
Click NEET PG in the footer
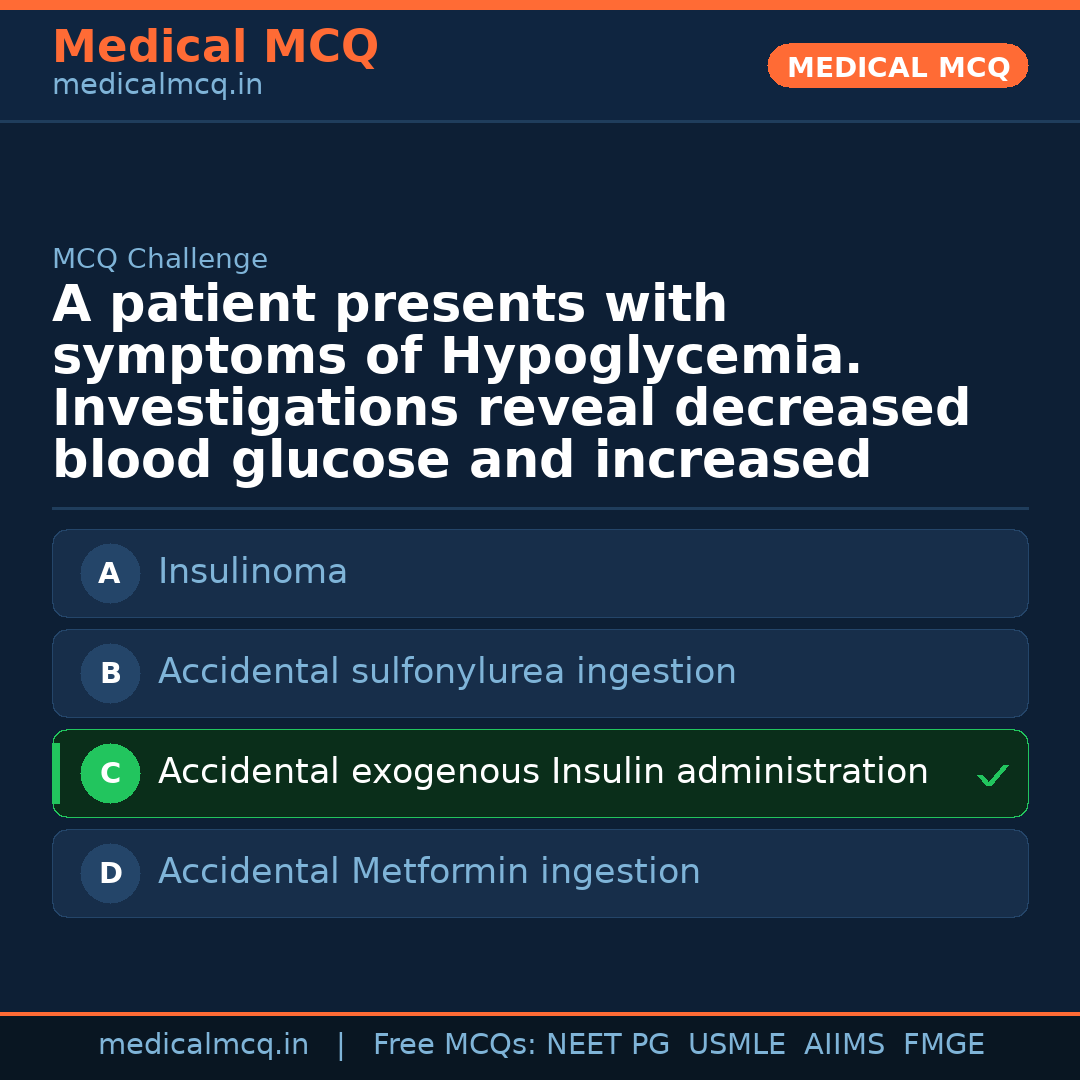pos(608,1045)
